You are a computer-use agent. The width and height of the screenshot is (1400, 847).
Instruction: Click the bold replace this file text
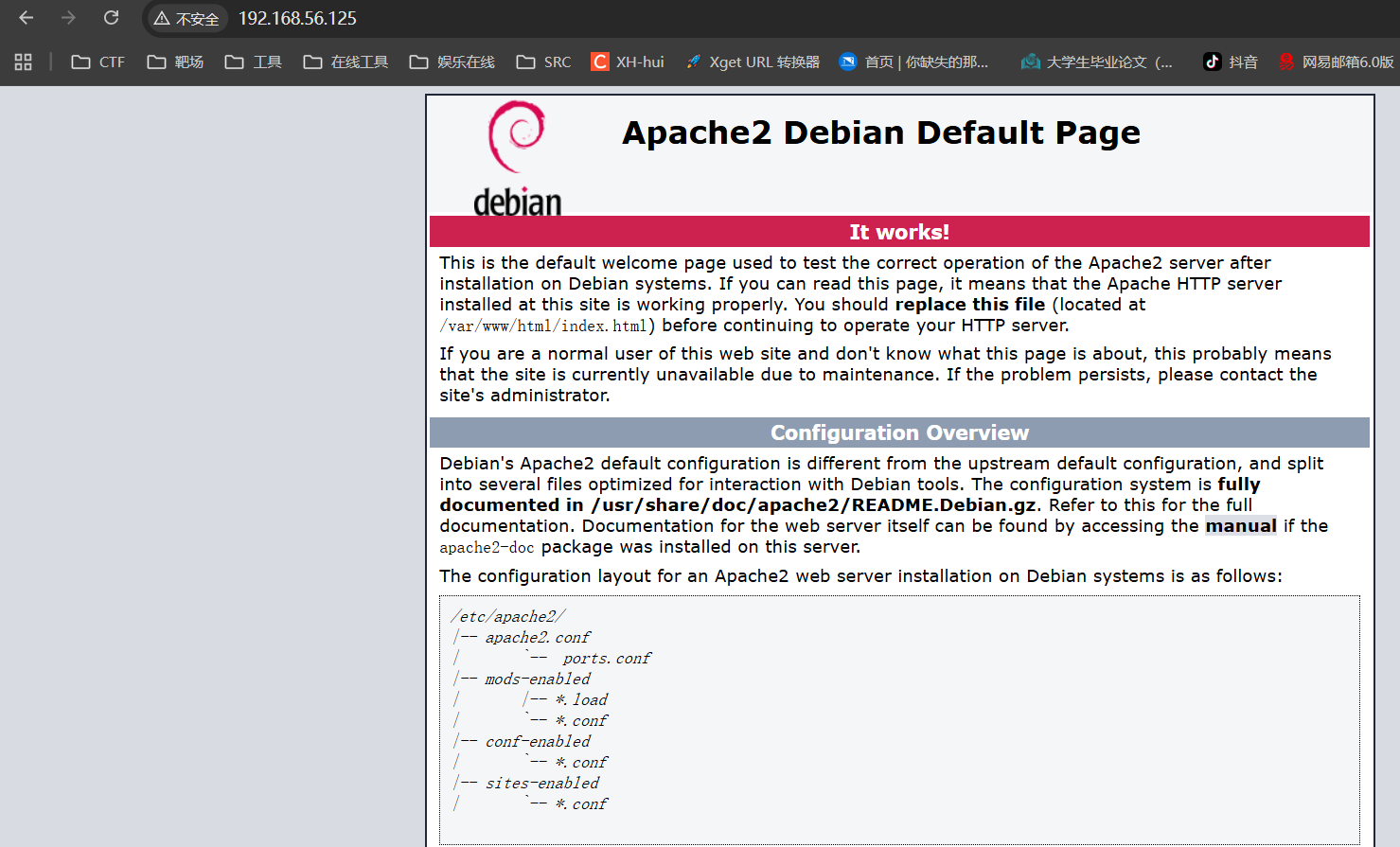[x=970, y=305]
